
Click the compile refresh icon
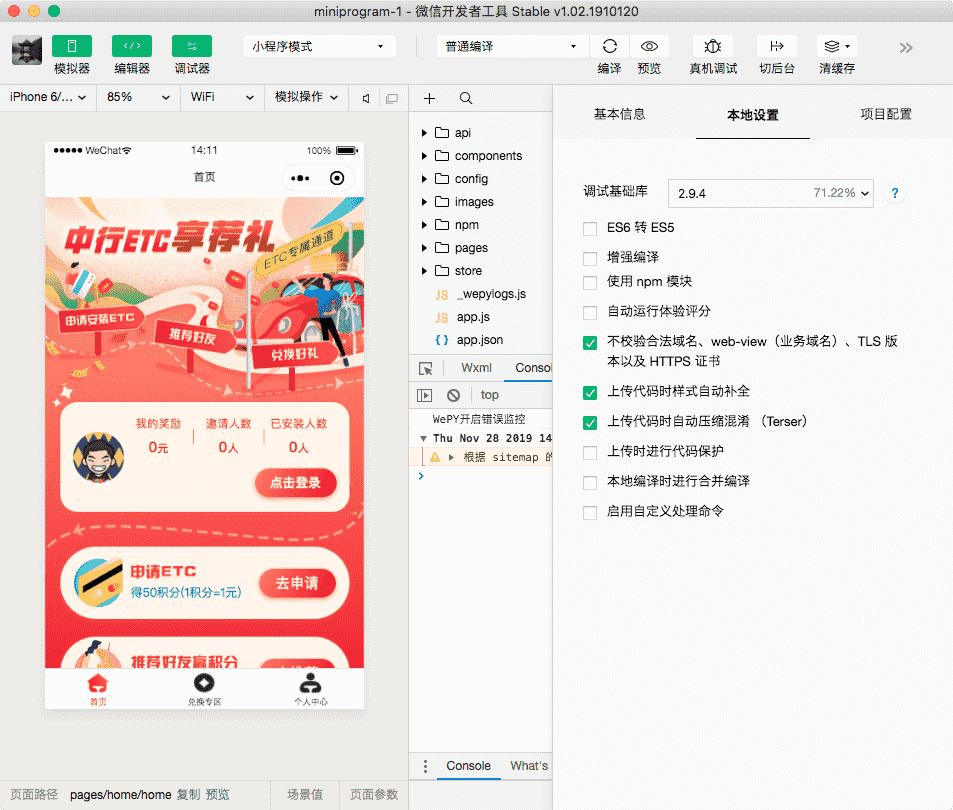tap(610, 47)
